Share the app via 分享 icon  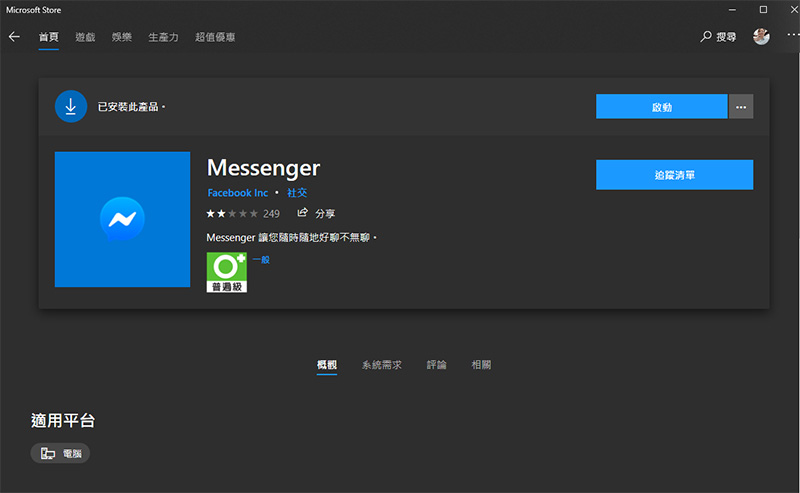click(x=316, y=213)
